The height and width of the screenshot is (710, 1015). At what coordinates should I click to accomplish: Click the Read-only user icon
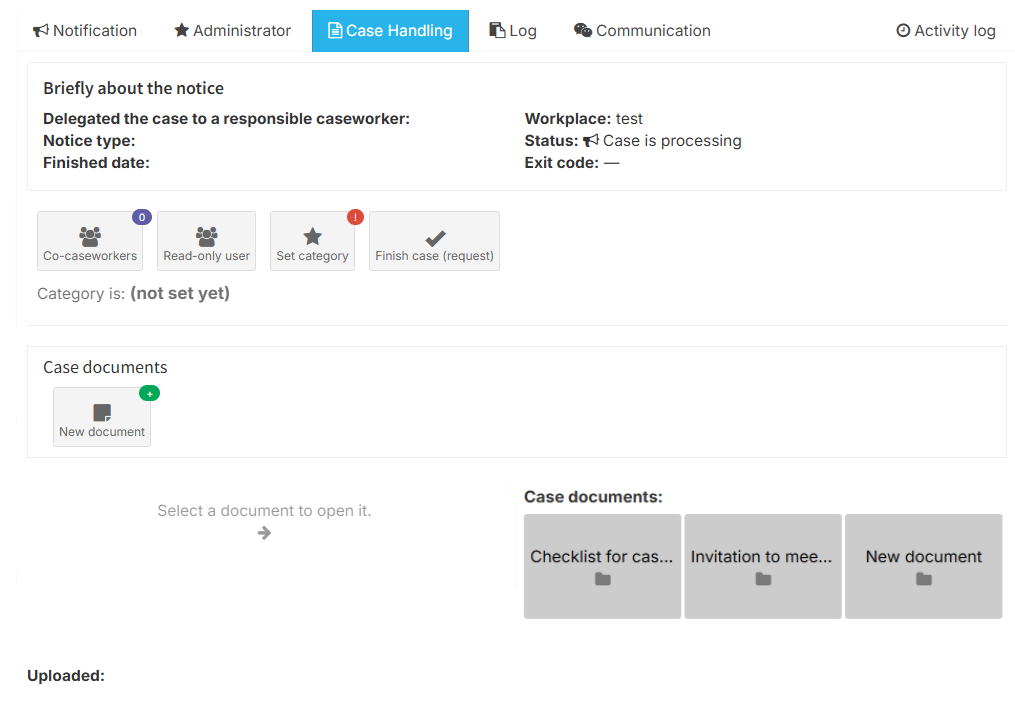[207, 237]
